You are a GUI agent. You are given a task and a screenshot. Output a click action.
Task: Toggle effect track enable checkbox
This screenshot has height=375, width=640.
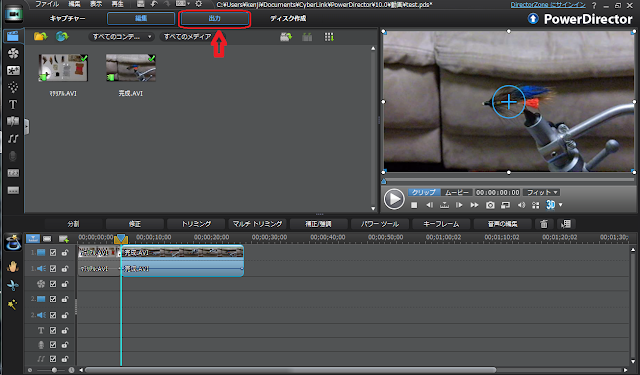[x=53, y=284]
